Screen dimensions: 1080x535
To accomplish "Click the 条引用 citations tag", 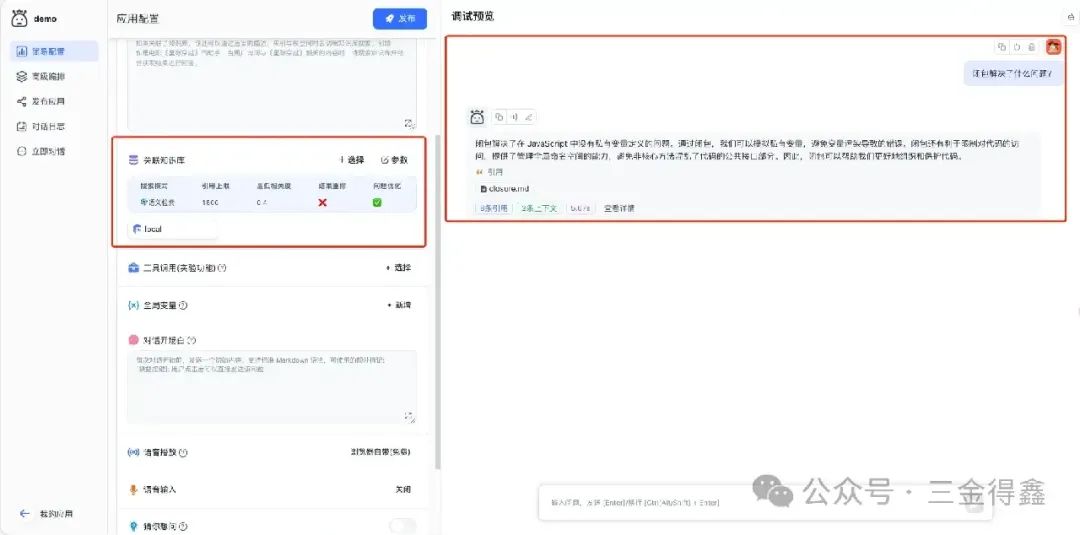I will [x=492, y=207].
